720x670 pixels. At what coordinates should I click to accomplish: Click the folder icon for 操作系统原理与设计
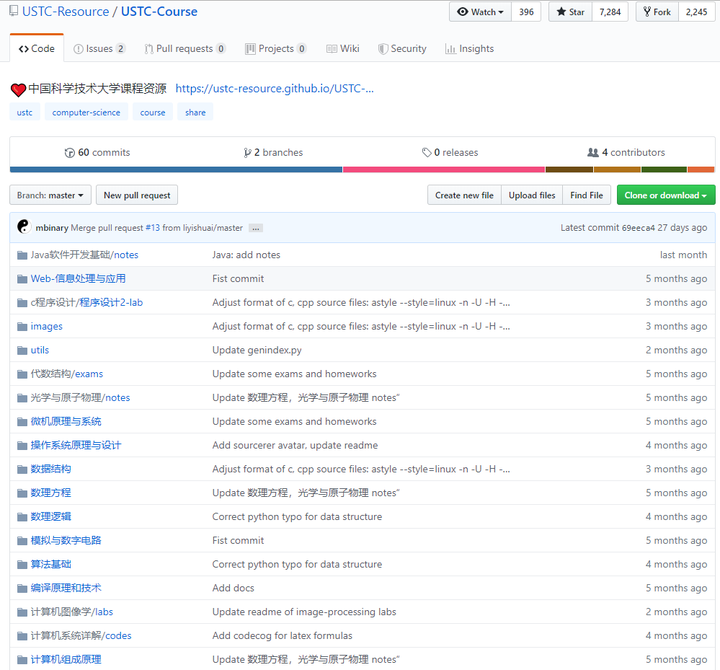pos(22,445)
